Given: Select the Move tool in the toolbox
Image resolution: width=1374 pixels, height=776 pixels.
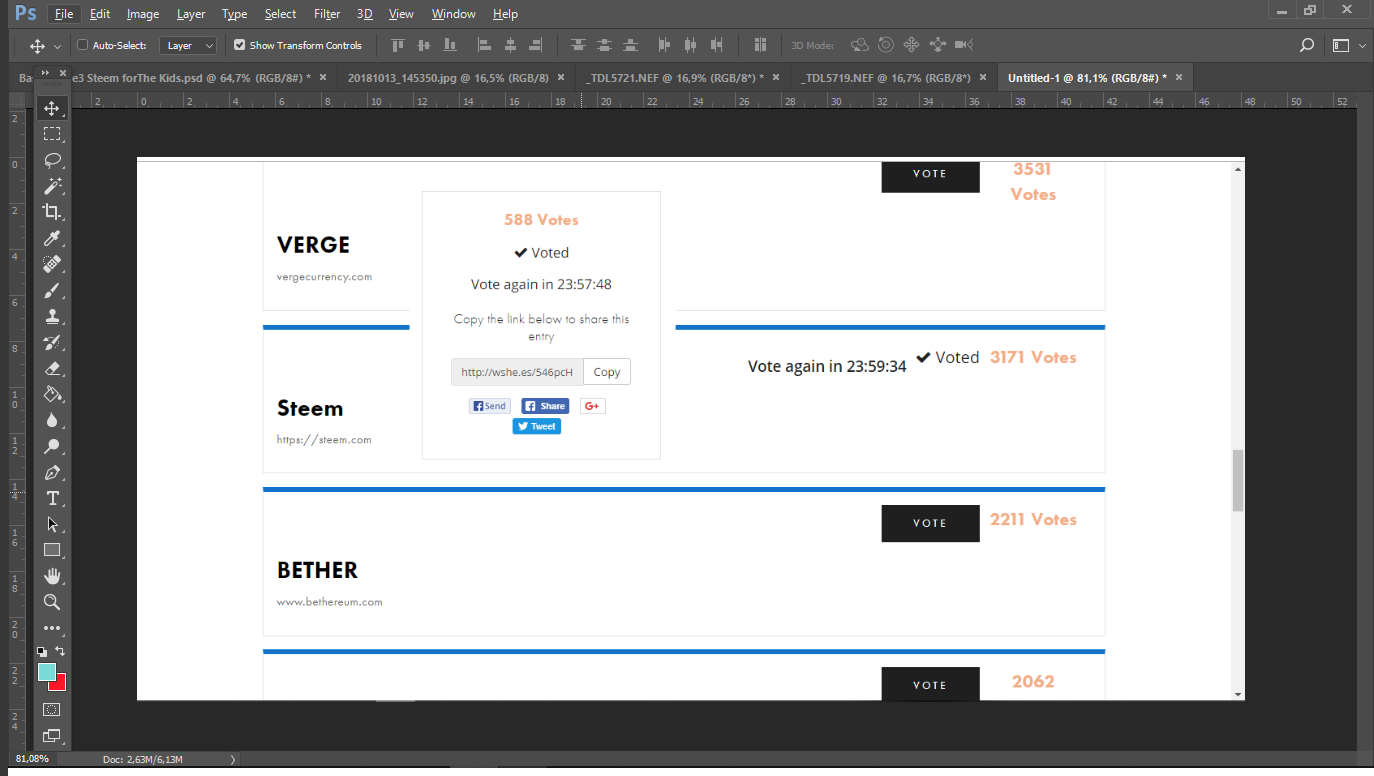Looking at the screenshot, I should pos(52,108).
